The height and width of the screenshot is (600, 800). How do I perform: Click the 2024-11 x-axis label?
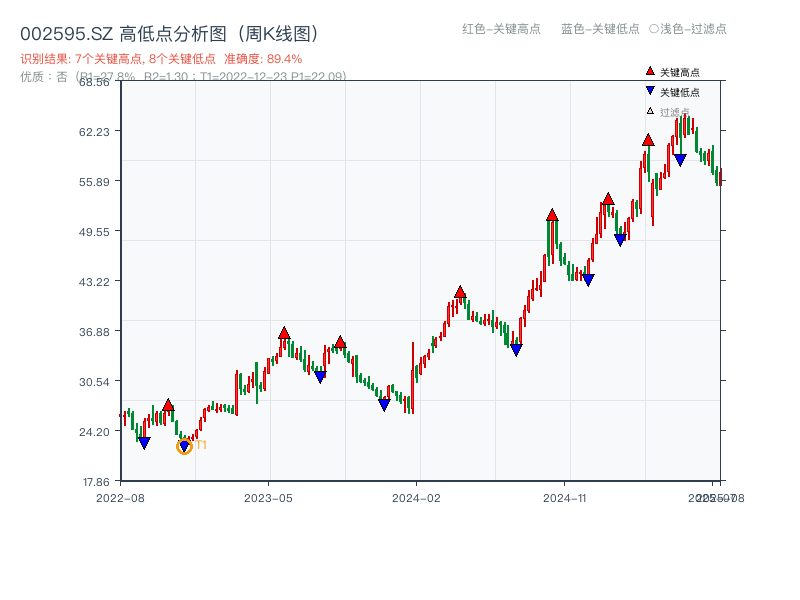(565, 498)
